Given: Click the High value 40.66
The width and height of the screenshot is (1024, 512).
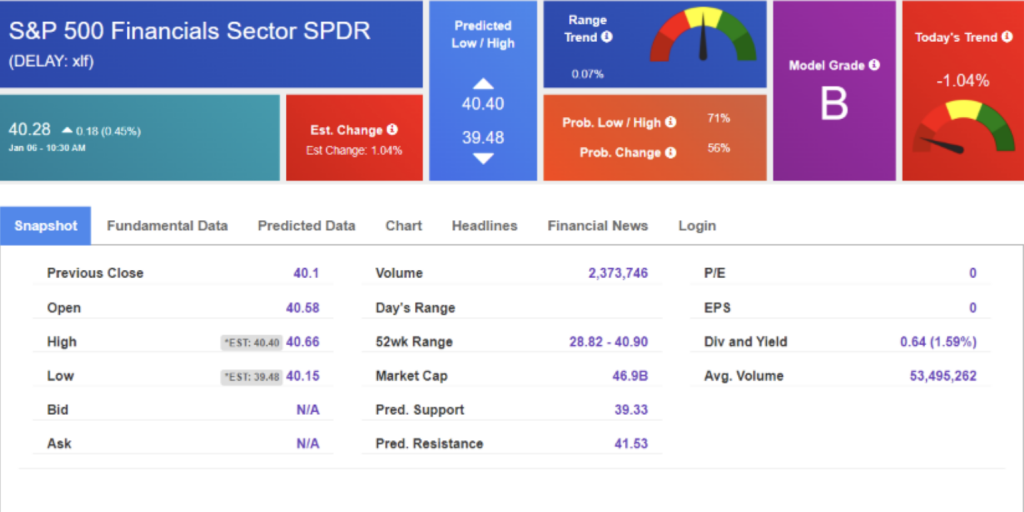Looking at the screenshot, I should point(302,342).
